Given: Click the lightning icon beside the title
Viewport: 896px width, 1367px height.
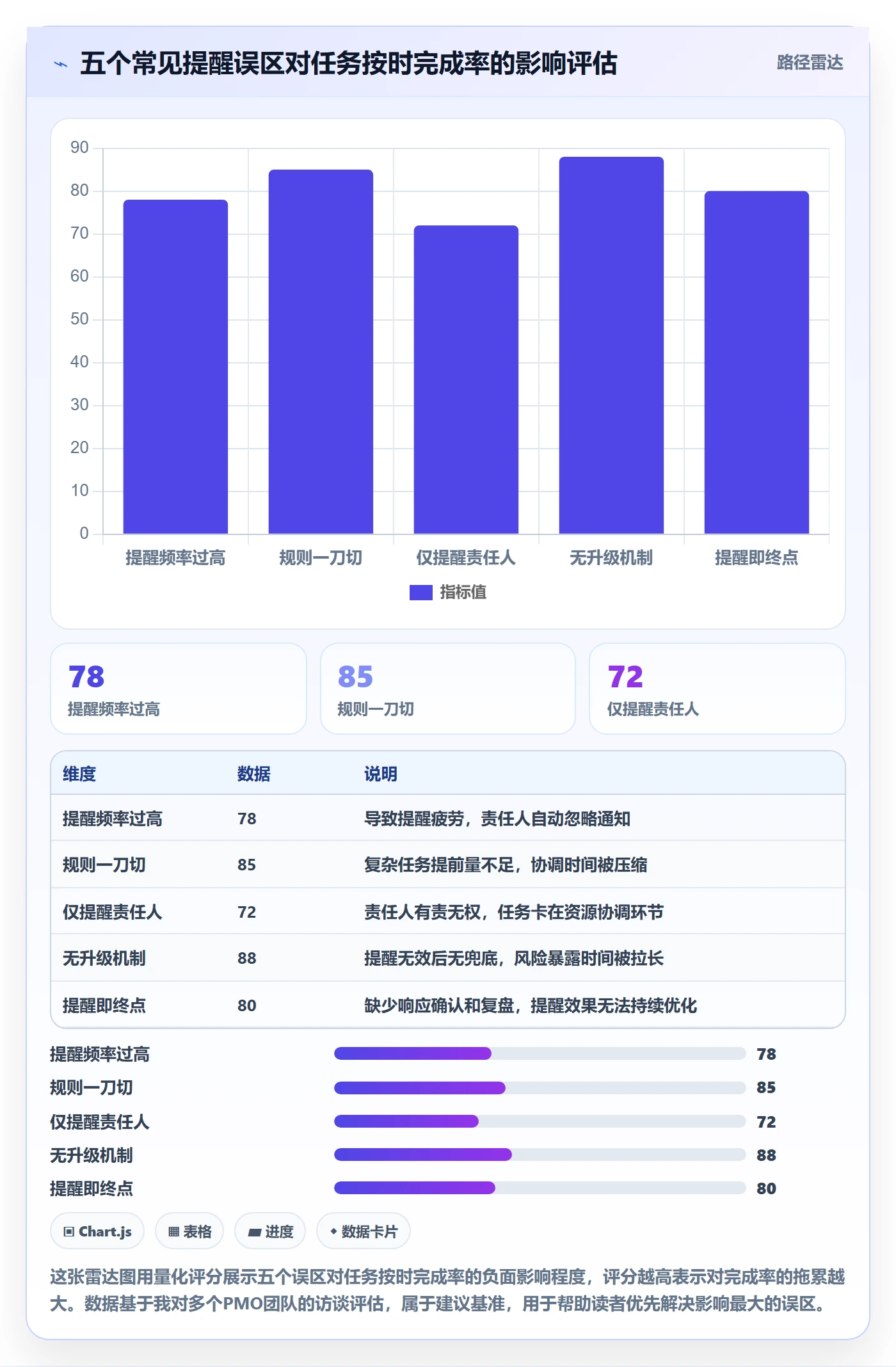Looking at the screenshot, I should (60, 64).
